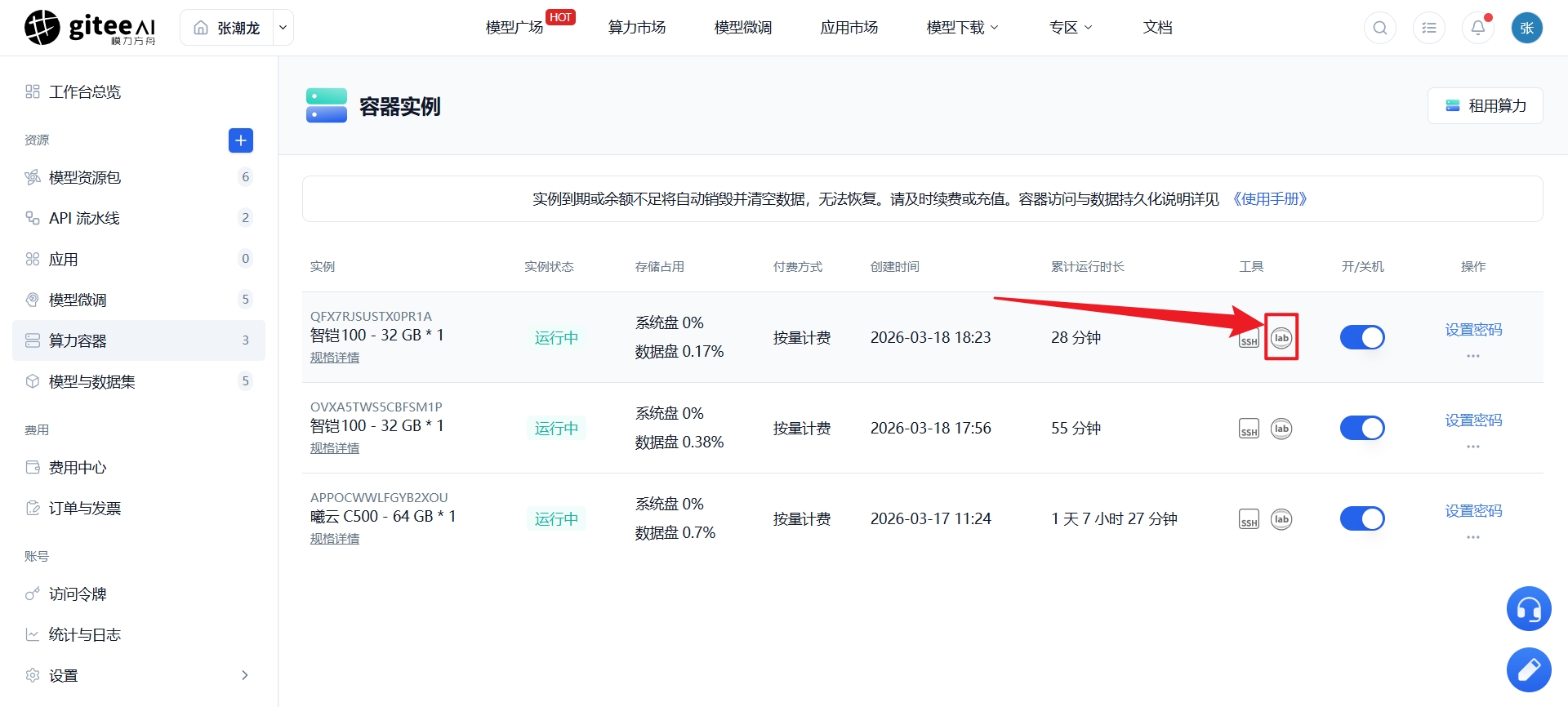1568x707 pixels.
Task: Go to 算力市场 in top navigation
Action: click(x=637, y=28)
